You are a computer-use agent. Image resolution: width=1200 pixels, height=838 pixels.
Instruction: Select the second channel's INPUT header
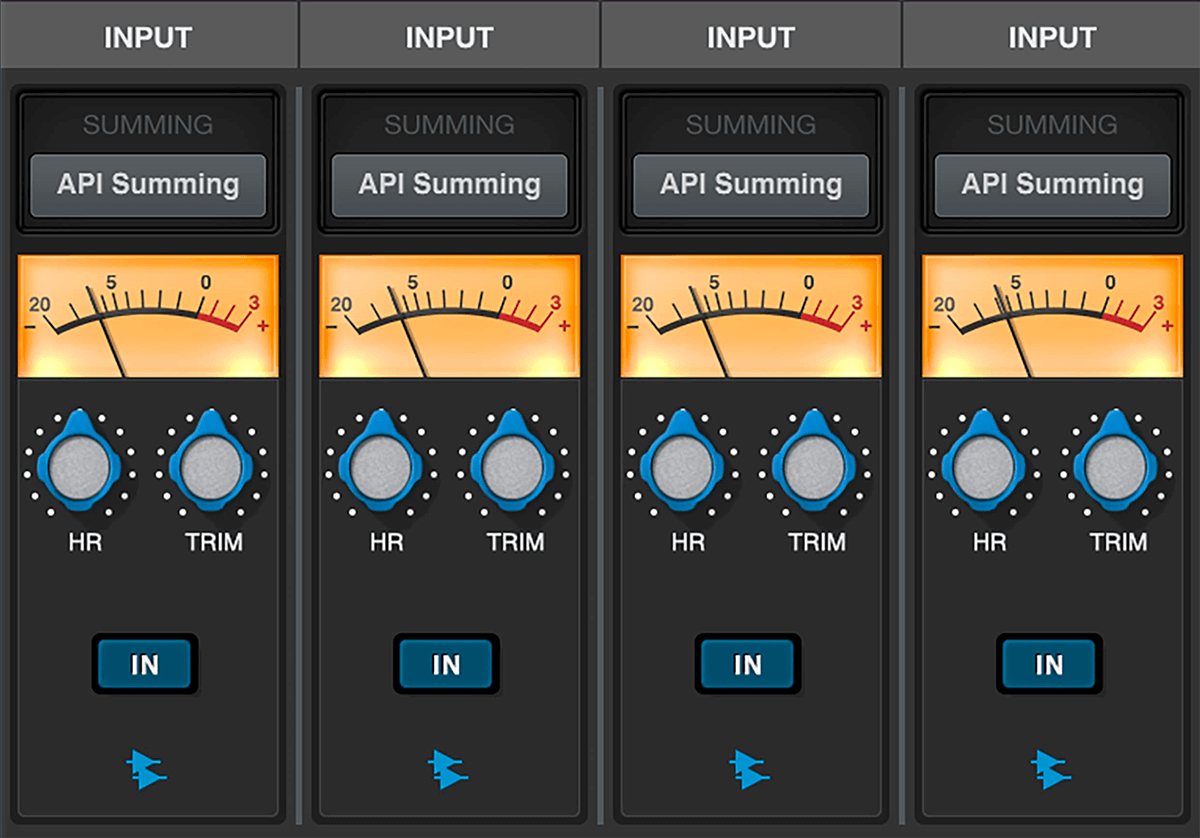point(449,36)
